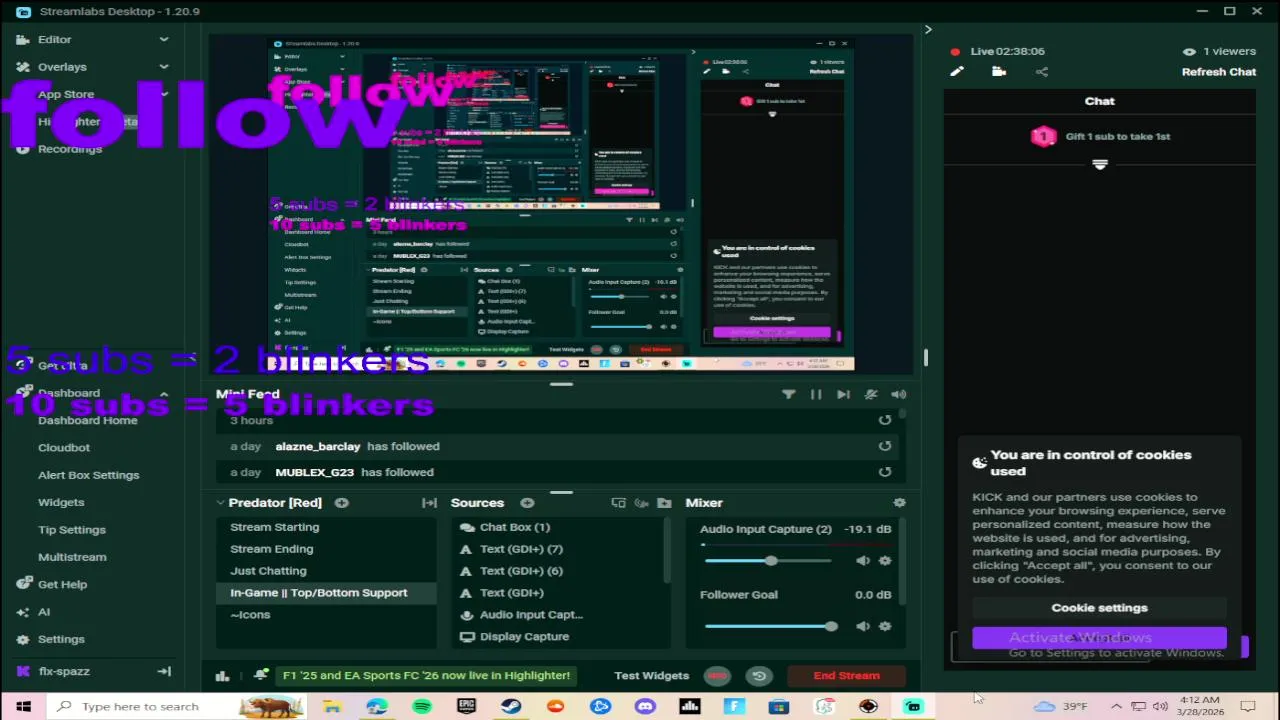This screenshot has width=1280, height=720.
Task: Click the edit stream info pencil icon
Action: pyautogui.click(x=957, y=71)
